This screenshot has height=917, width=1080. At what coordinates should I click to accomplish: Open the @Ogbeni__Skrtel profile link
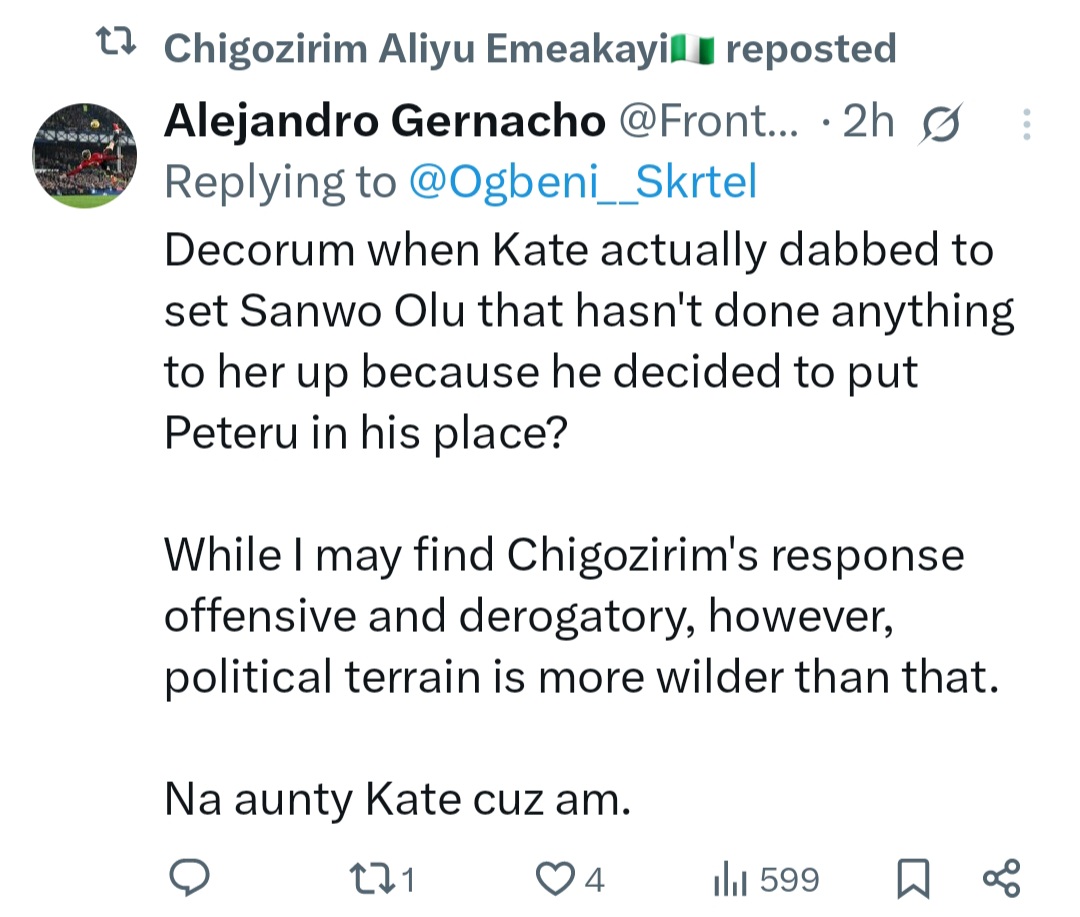coord(582,183)
